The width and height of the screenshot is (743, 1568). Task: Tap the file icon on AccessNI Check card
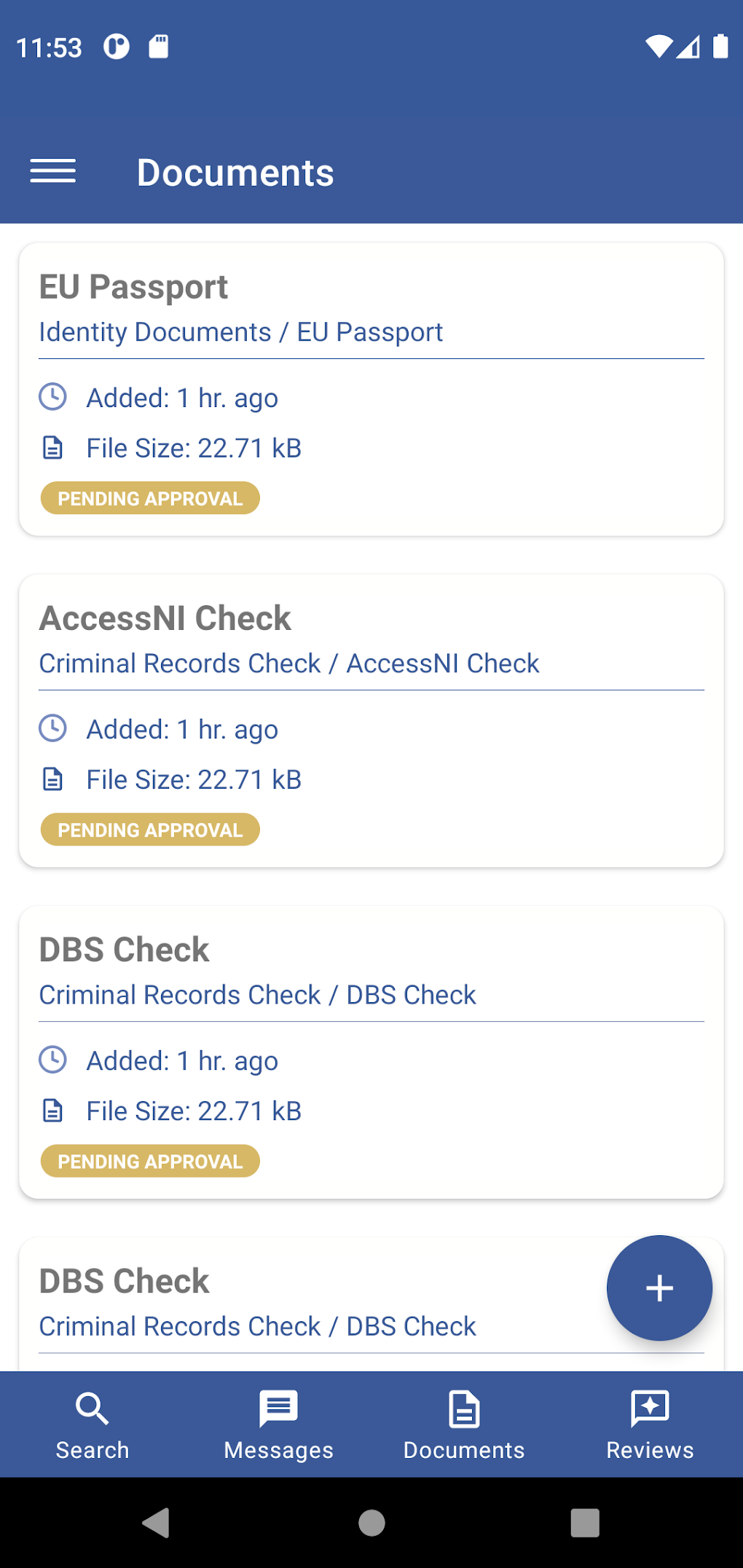pyautogui.click(x=52, y=779)
